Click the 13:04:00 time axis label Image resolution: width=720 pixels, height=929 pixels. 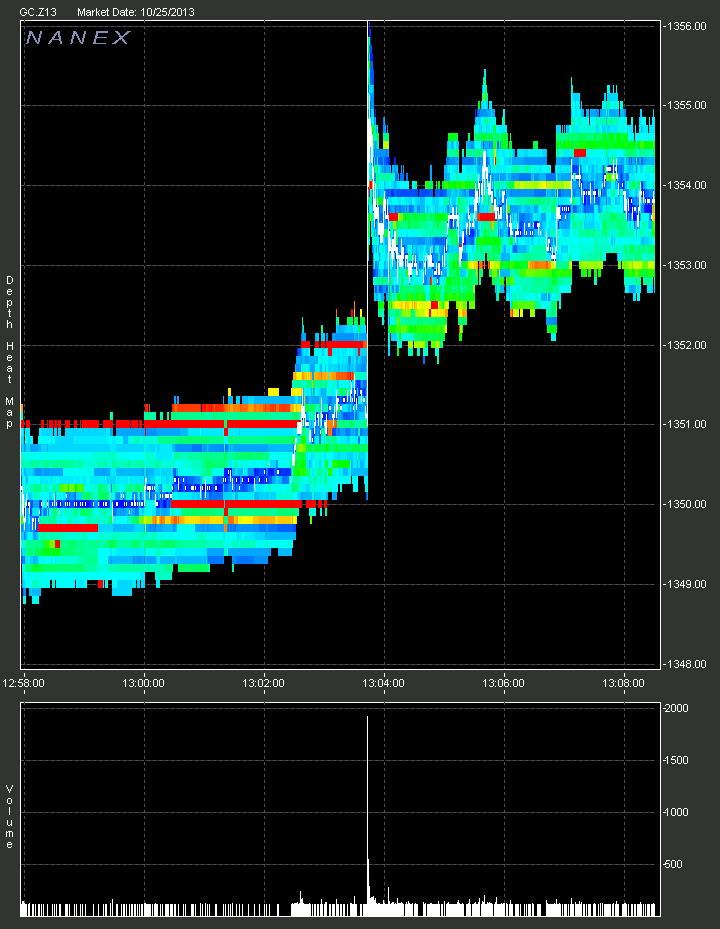[383, 683]
